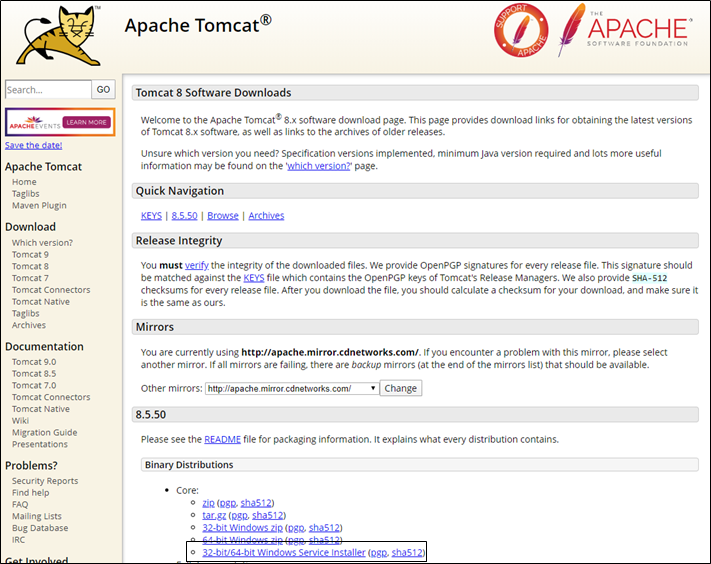Download 32-bit/64-bit Windows Service Installer
Screen dimensions: 711x564
tap(284, 552)
